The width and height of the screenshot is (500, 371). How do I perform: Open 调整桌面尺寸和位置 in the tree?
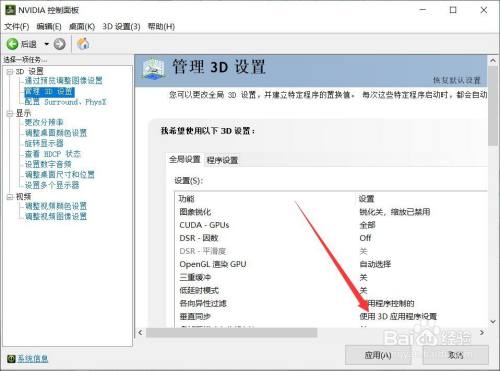coord(60,174)
